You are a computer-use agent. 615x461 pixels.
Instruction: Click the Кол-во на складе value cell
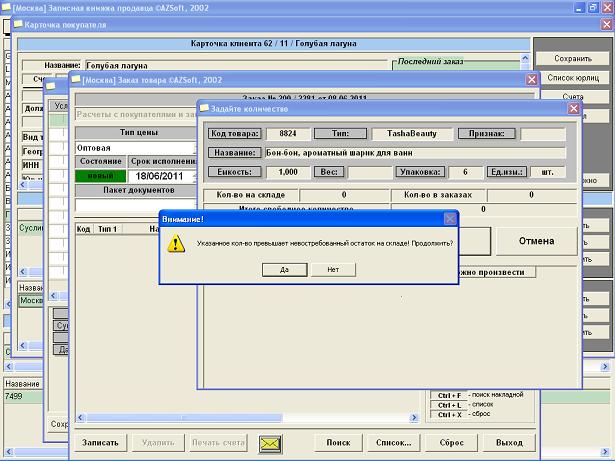pos(344,195)
